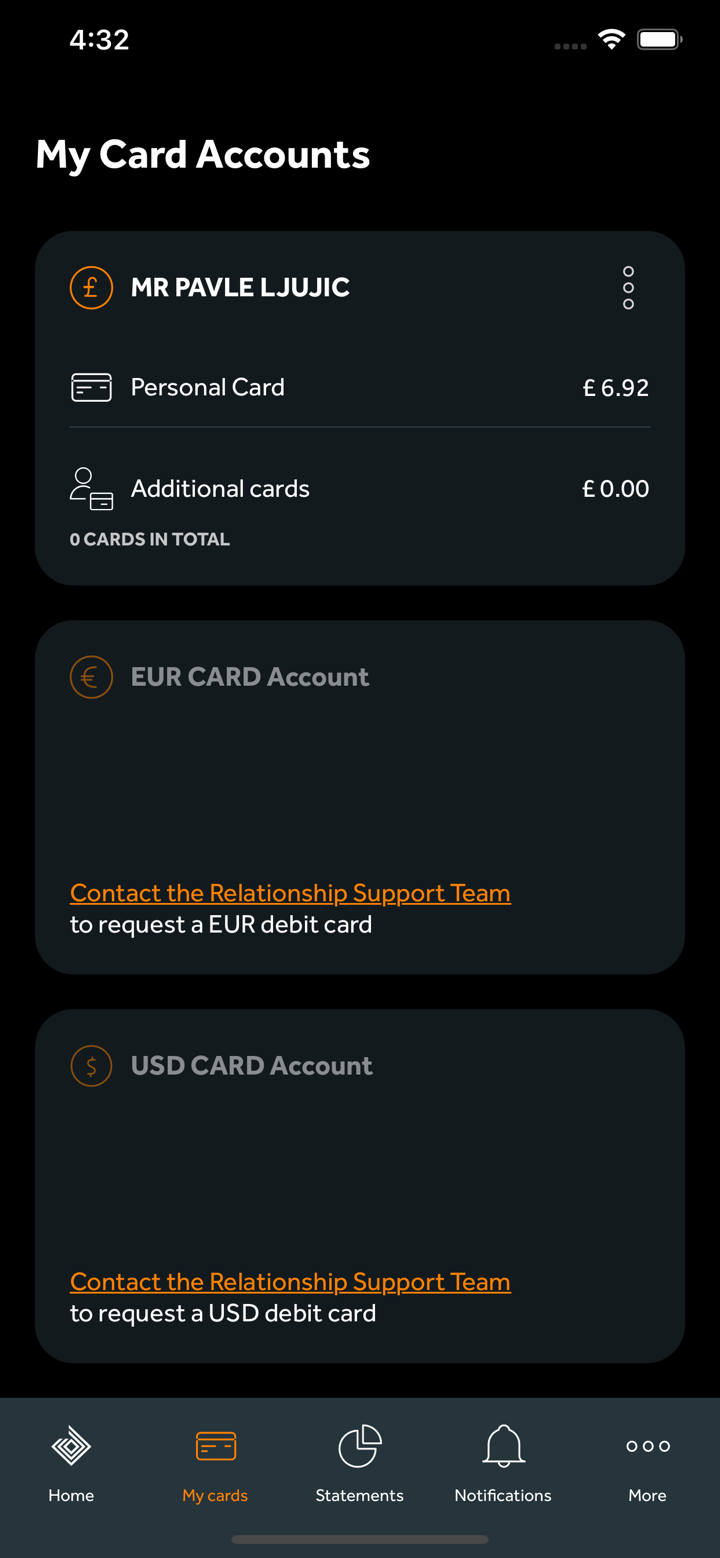Tap the Personal Card icon
The height and width of the screenshot is (1558, 720).
[91, 387]
